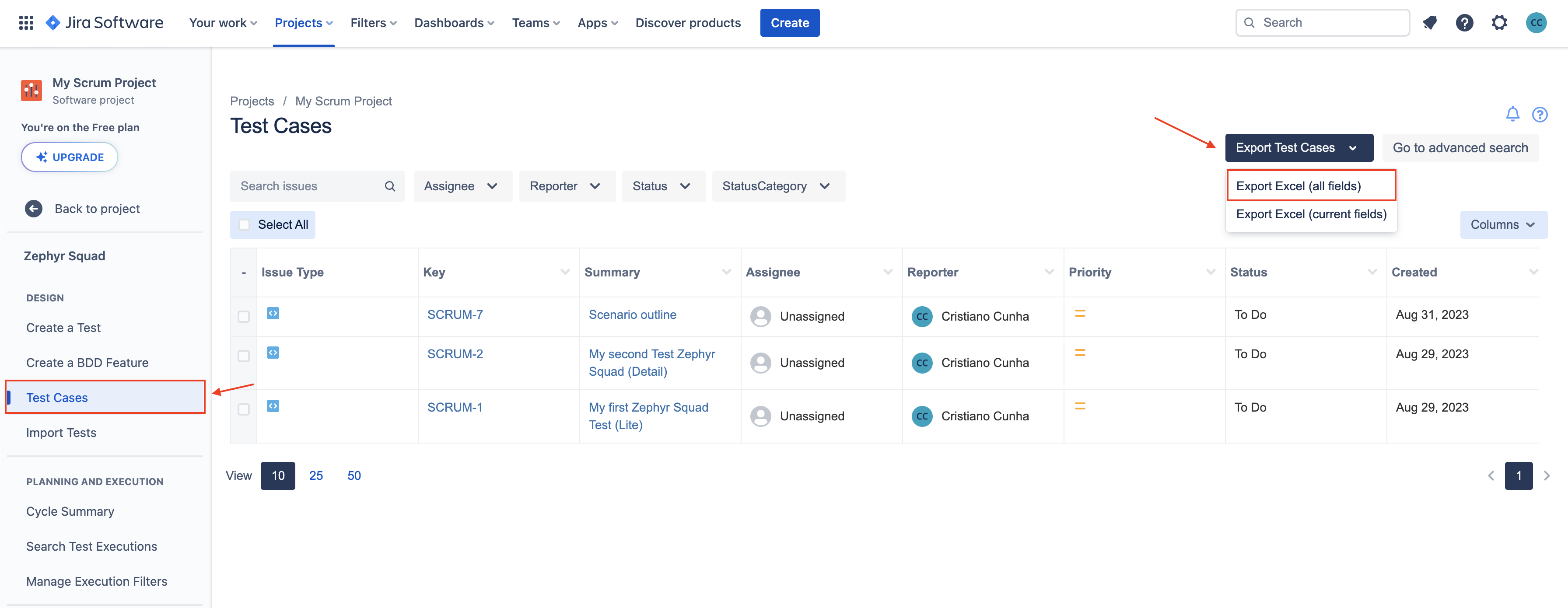
Task: Open the CC profile avatar menu
Action: point(1536,22)
